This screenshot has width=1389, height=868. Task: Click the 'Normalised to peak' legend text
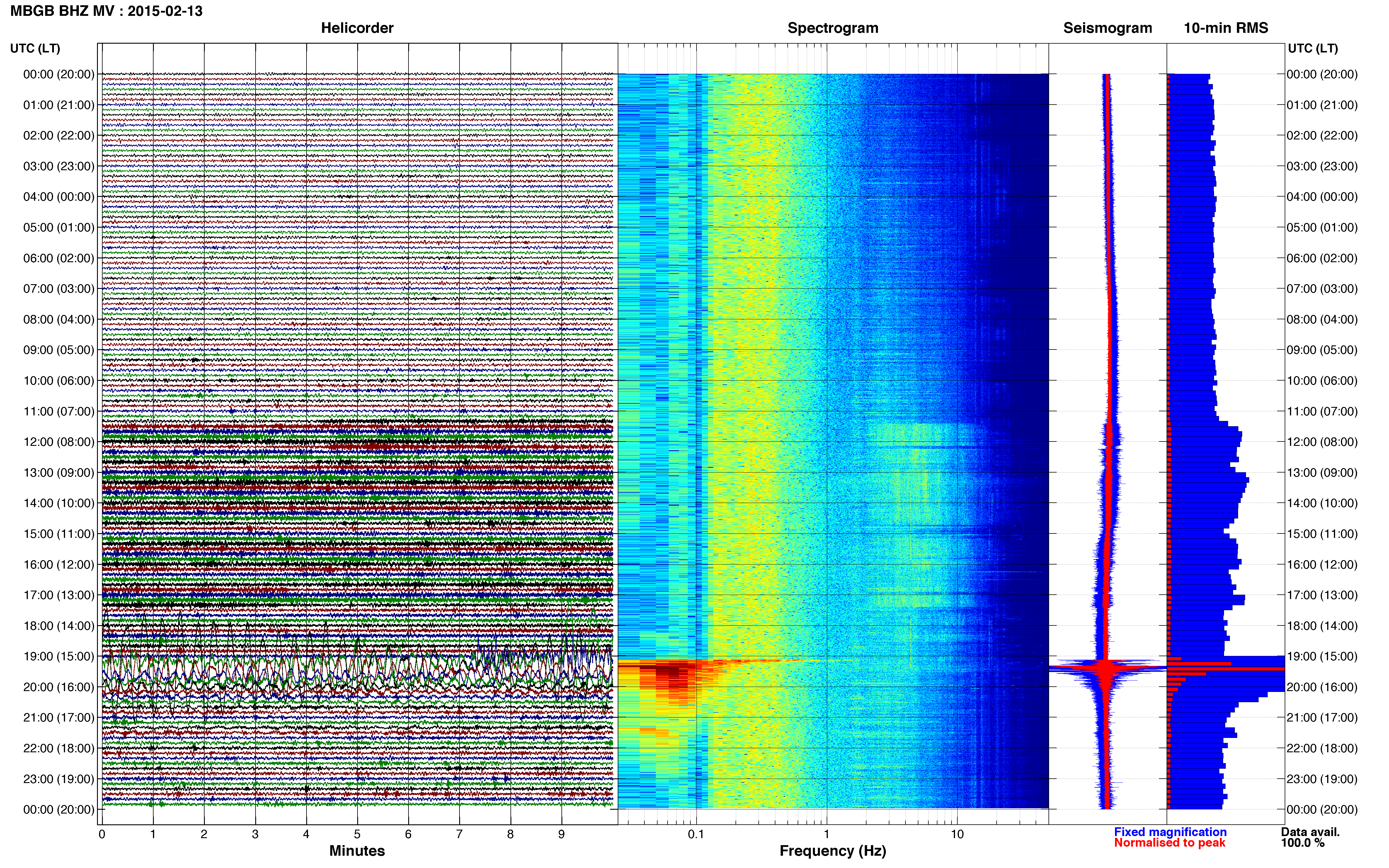coord(1170,843)
